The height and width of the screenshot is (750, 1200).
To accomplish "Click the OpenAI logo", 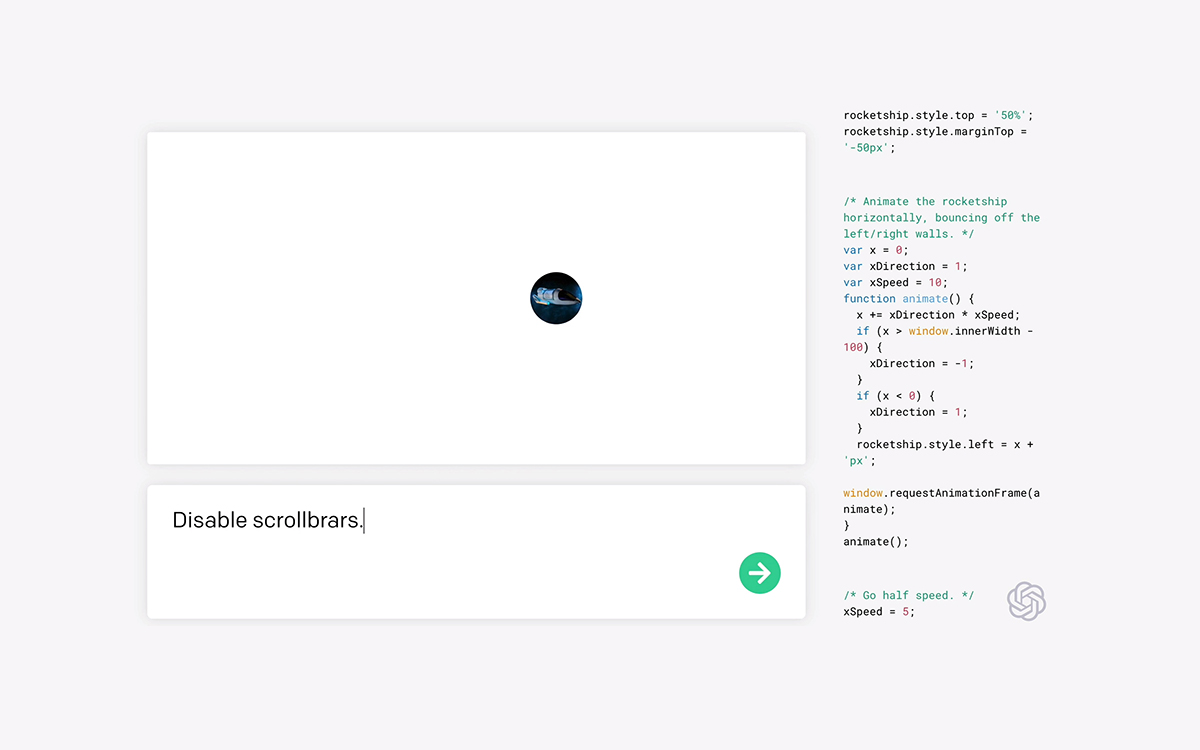I will [1026, 601].
